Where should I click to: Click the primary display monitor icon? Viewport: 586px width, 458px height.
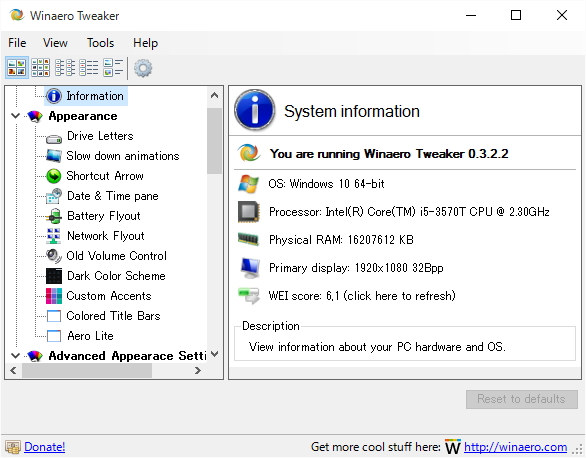(x=250, y=267)
